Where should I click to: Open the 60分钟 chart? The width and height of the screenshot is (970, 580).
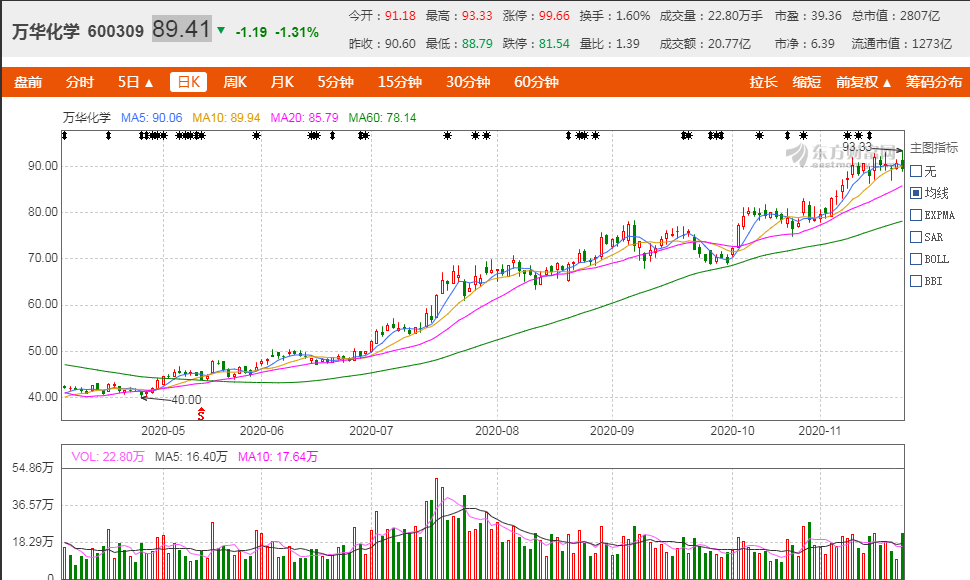[x=536, y=82]
